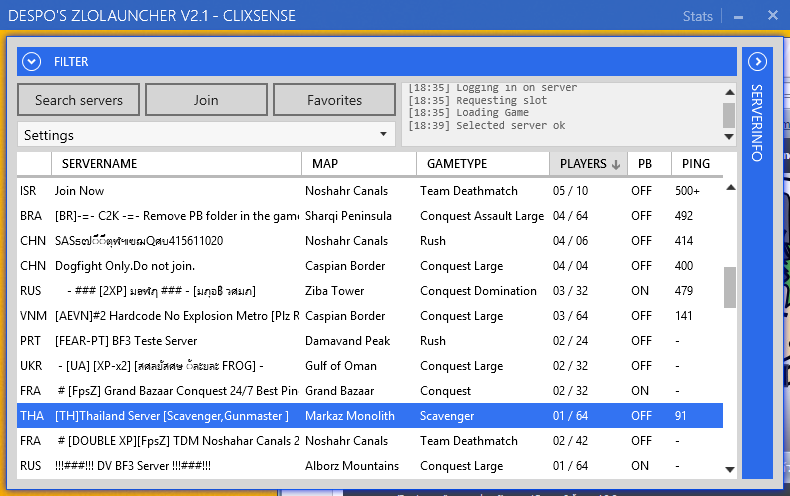Click the Search servers button
The height and width of the screenshot is (496, 790).
[x=79, y=100]
